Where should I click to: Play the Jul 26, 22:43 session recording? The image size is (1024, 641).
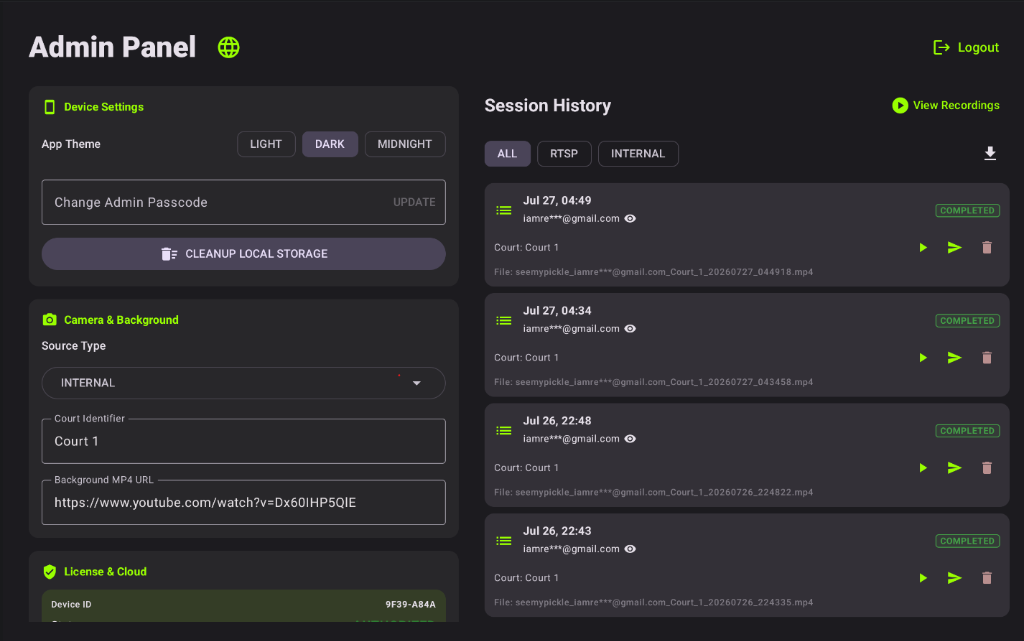[x=923, y=578]
